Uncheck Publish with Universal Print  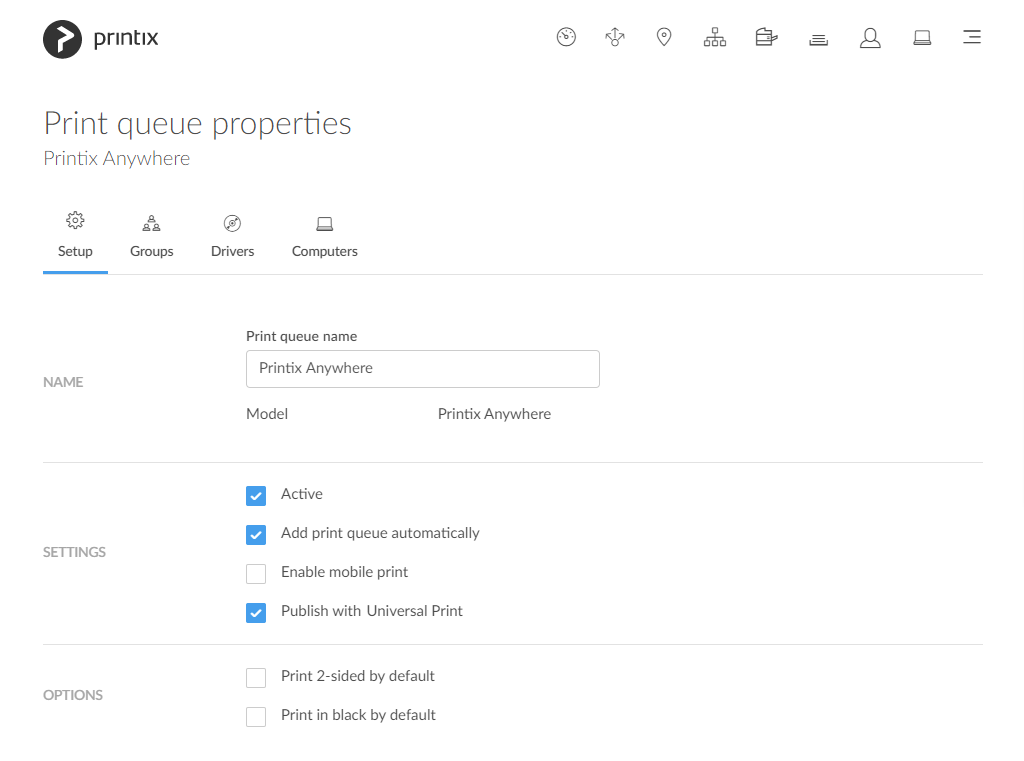pyautogui.click(x=256, y=613)
